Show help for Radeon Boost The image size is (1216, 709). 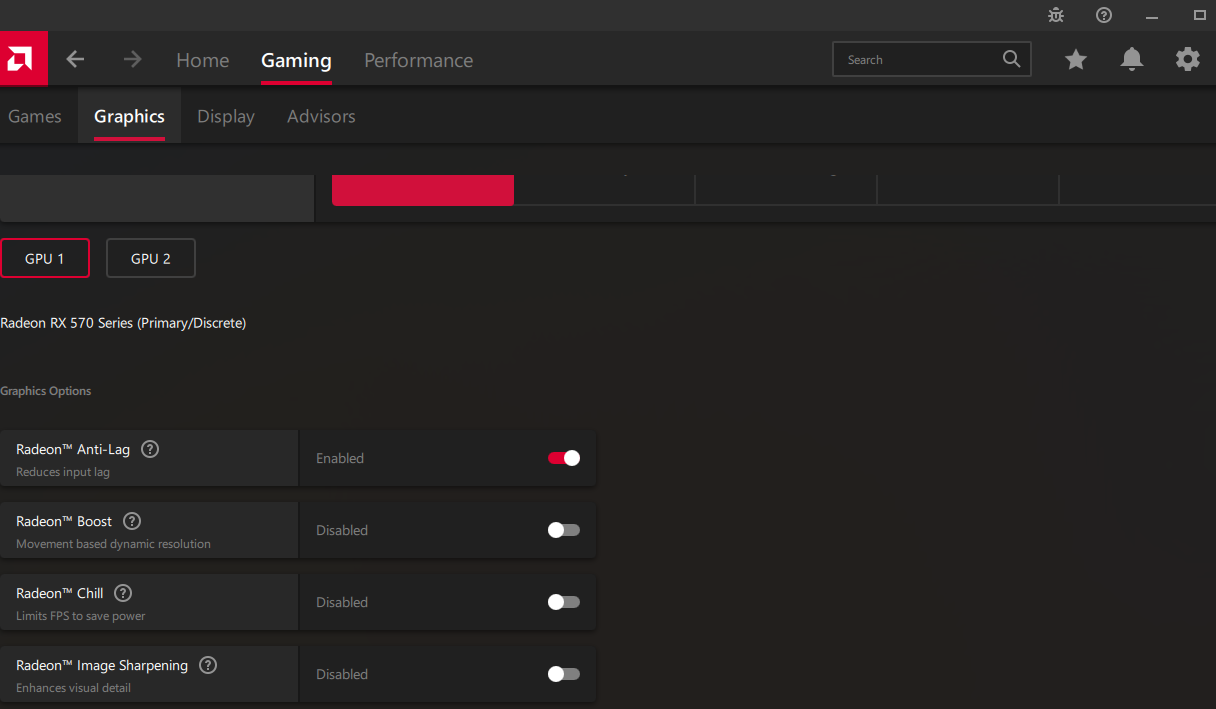(132, 521)
